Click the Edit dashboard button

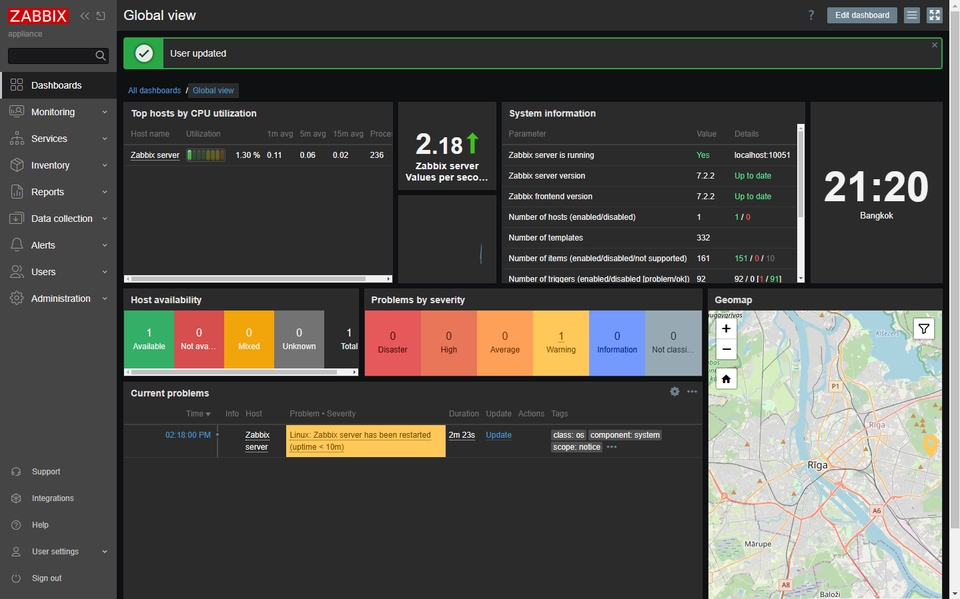click(861, 15)
